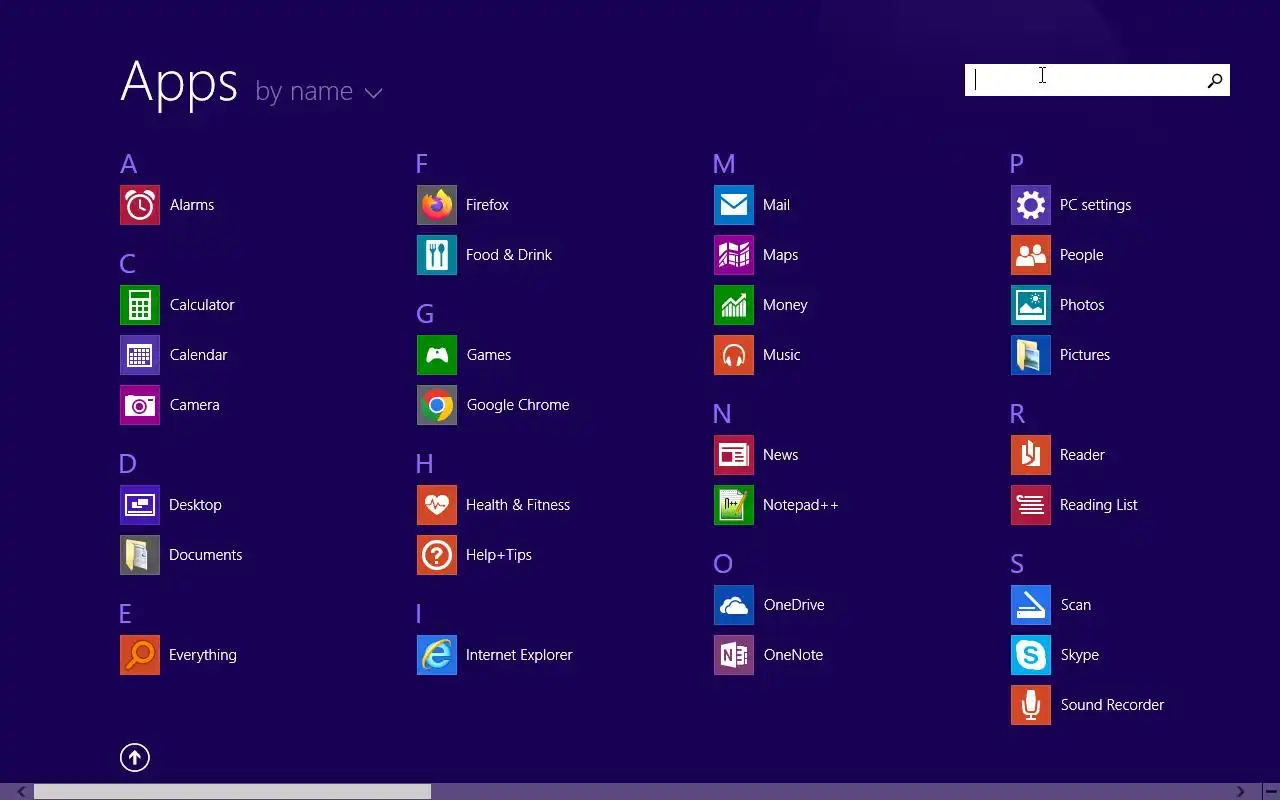This screenshot has width=1280, height=800.
Task: Click the letter E group header
Action: click(x=125, y=614)
